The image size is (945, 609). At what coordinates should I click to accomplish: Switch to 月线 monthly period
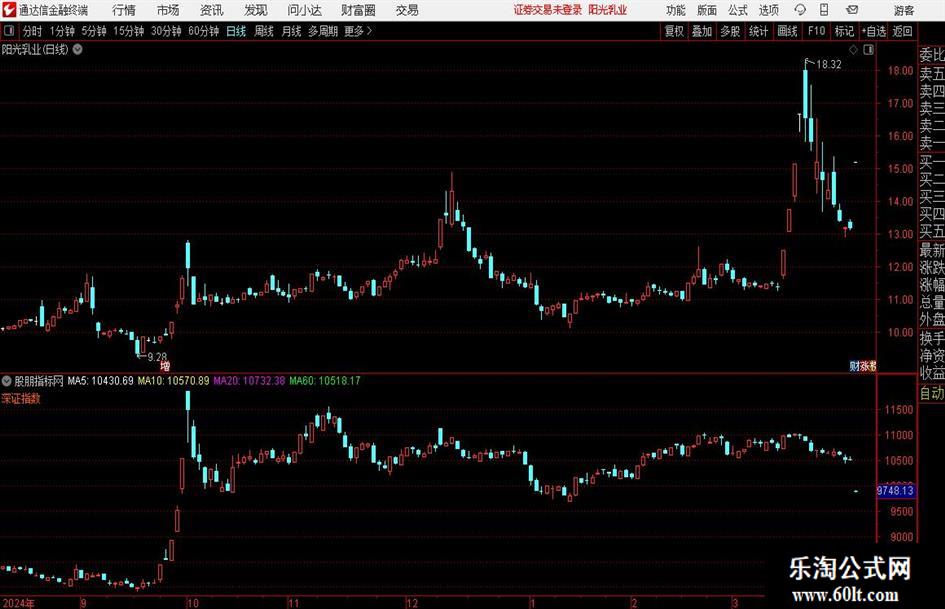[291, 31]
